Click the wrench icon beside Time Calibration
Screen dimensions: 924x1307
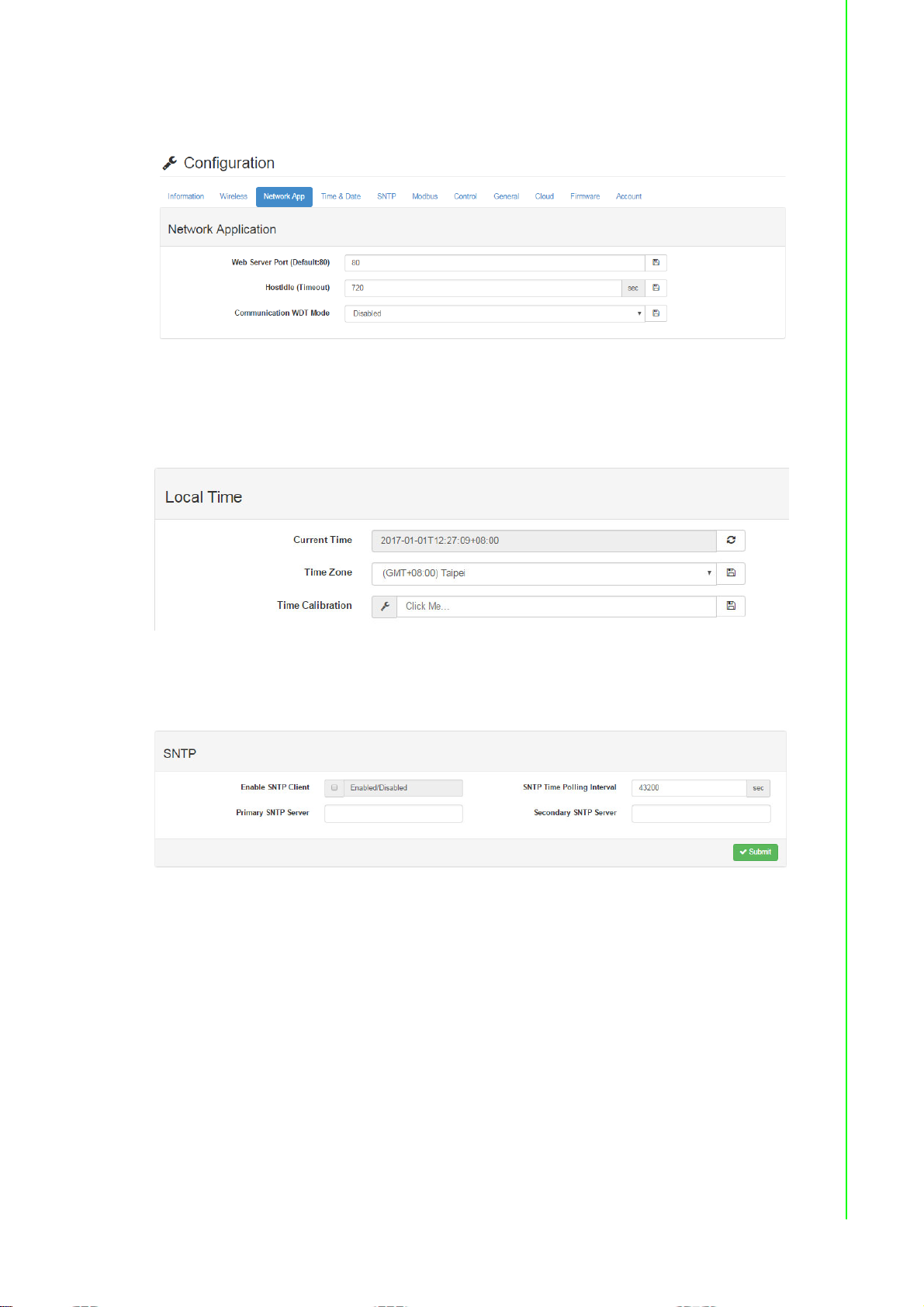(x=384, y=607)
